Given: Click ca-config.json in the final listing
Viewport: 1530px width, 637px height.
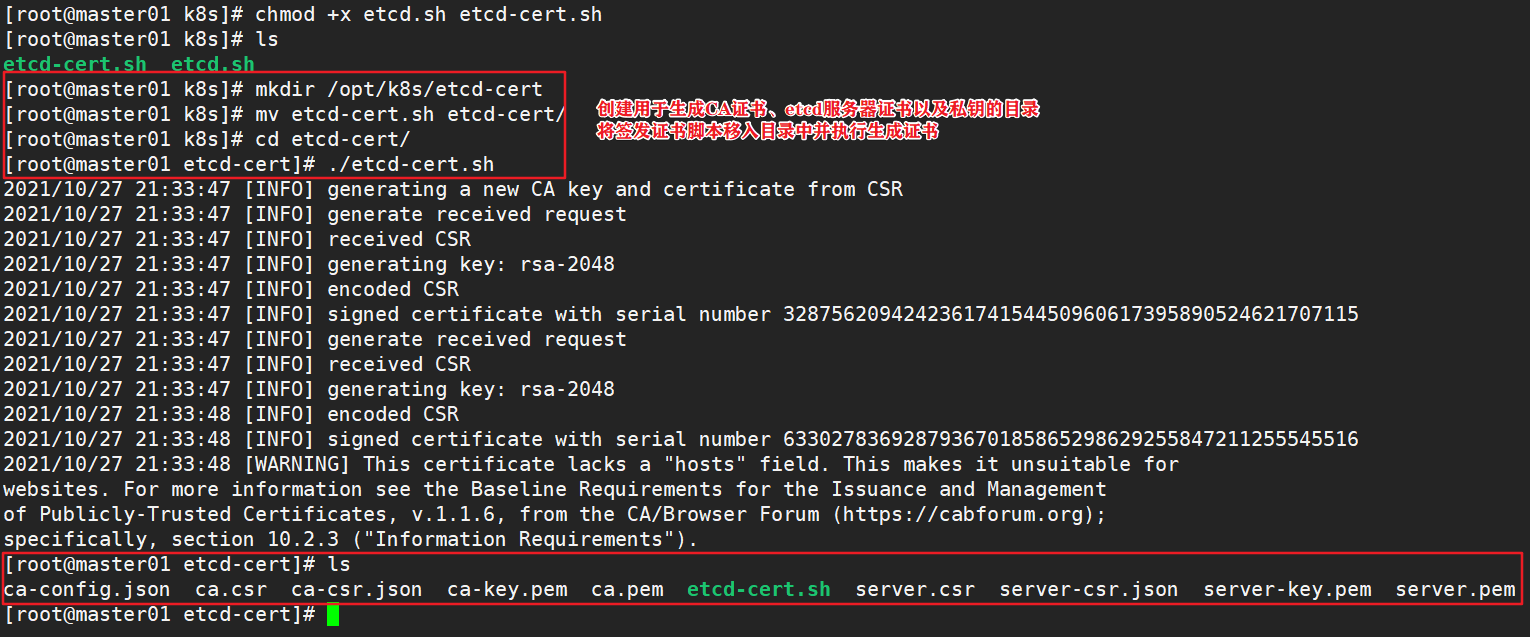Looking at the screenshot, I should point(87,589).
